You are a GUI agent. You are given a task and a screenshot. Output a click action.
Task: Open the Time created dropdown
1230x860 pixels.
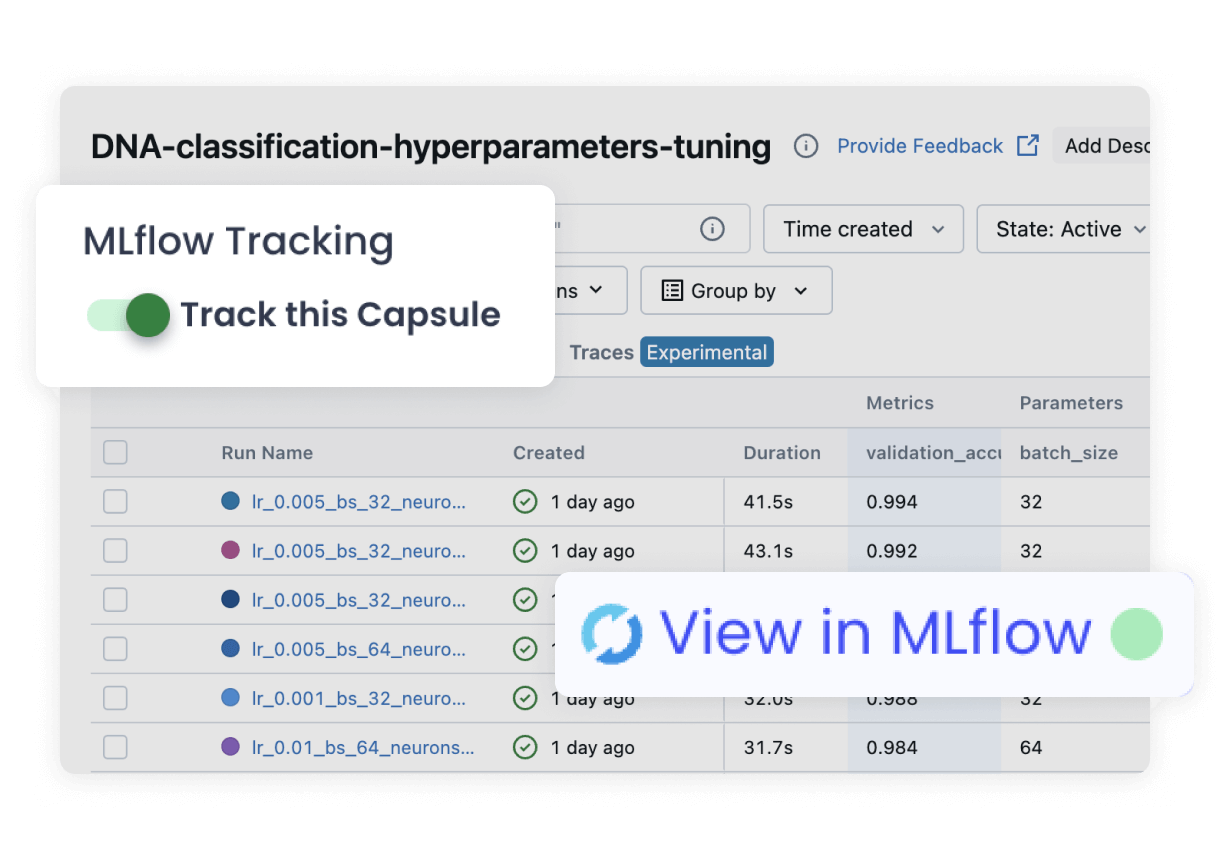click(862, 229)
